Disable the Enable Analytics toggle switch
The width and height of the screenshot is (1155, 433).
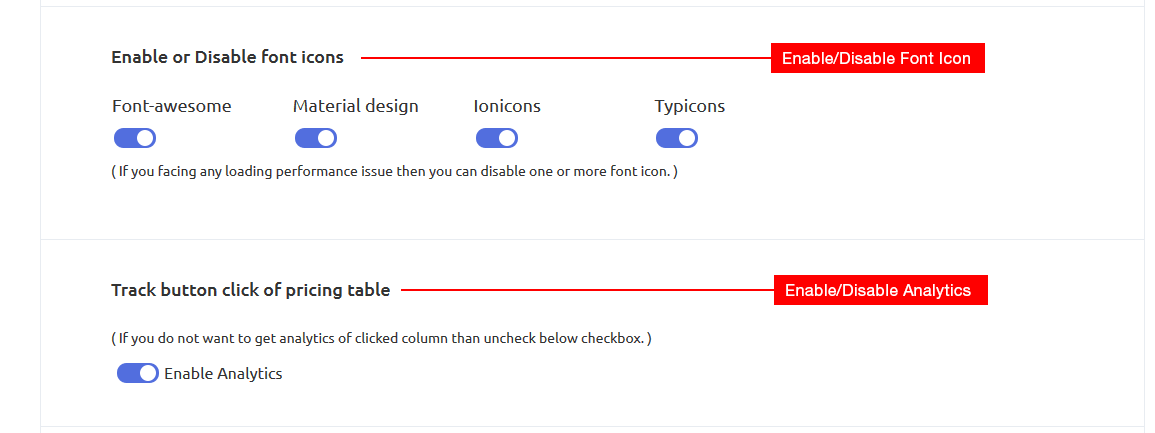click(x=138, y=373)
